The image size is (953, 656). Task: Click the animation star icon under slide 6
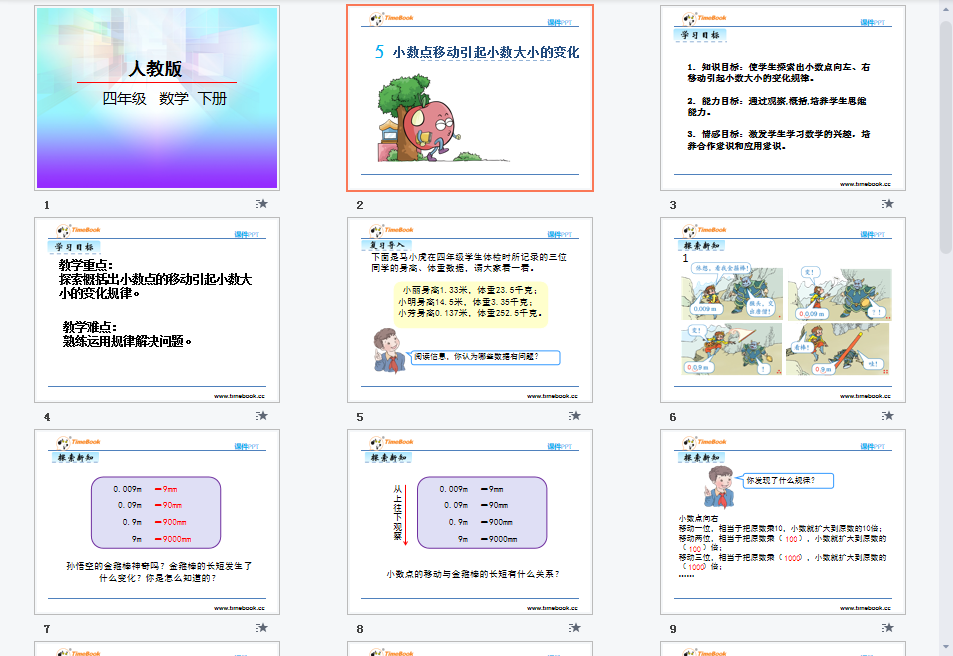point(888,416)
